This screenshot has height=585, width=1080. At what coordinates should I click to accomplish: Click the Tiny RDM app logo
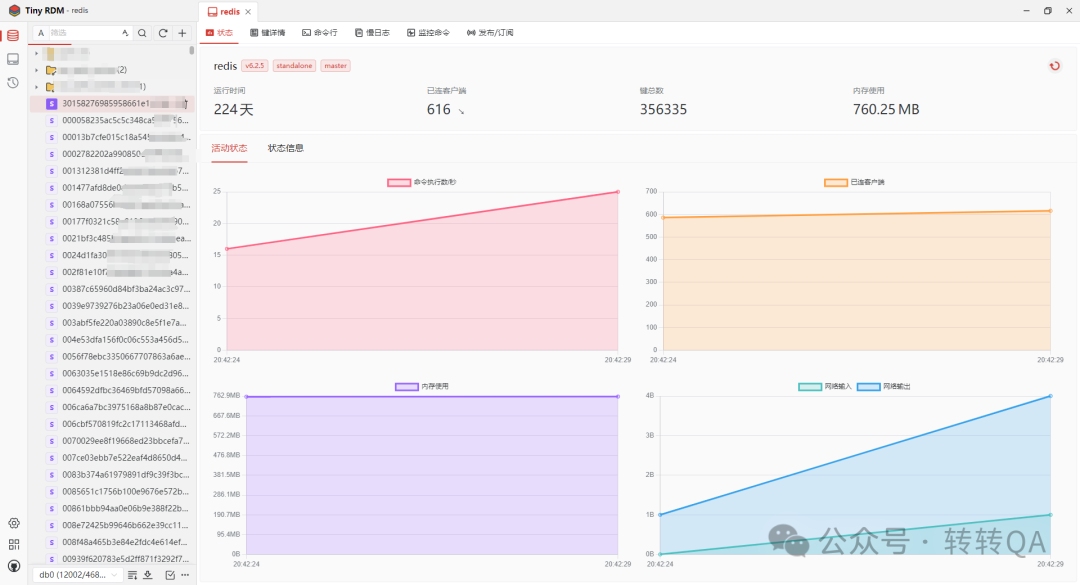14,10
